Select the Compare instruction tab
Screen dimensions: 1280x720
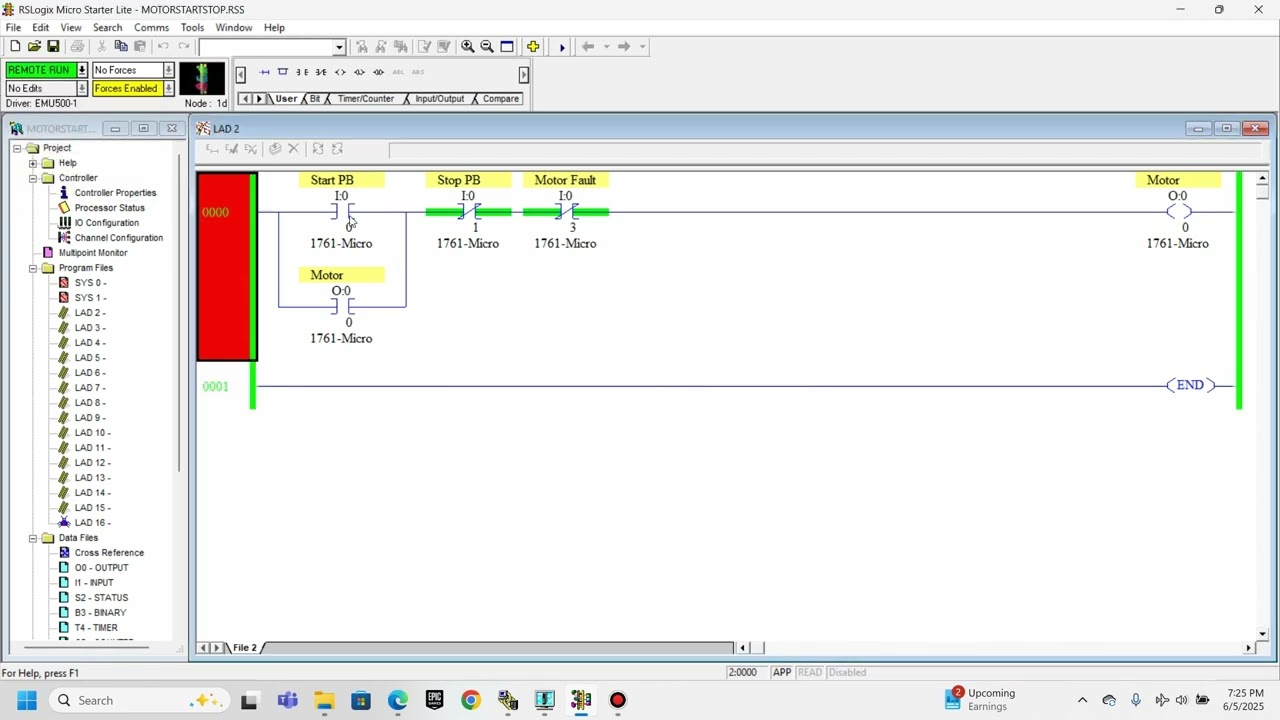(501, 99)
